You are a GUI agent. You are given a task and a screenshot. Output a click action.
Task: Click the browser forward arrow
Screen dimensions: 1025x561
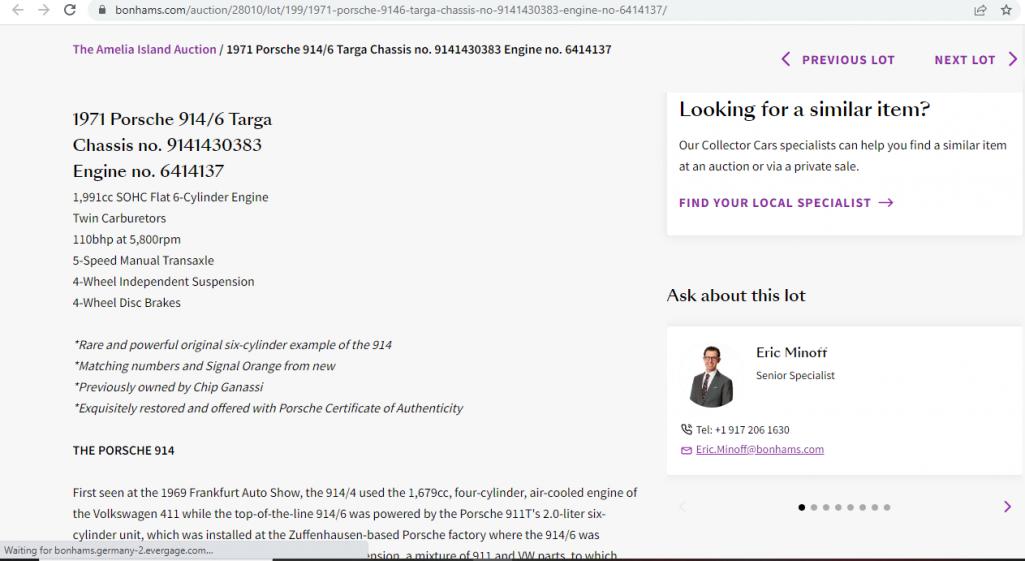pyautogui.click(x=43, y=10)
